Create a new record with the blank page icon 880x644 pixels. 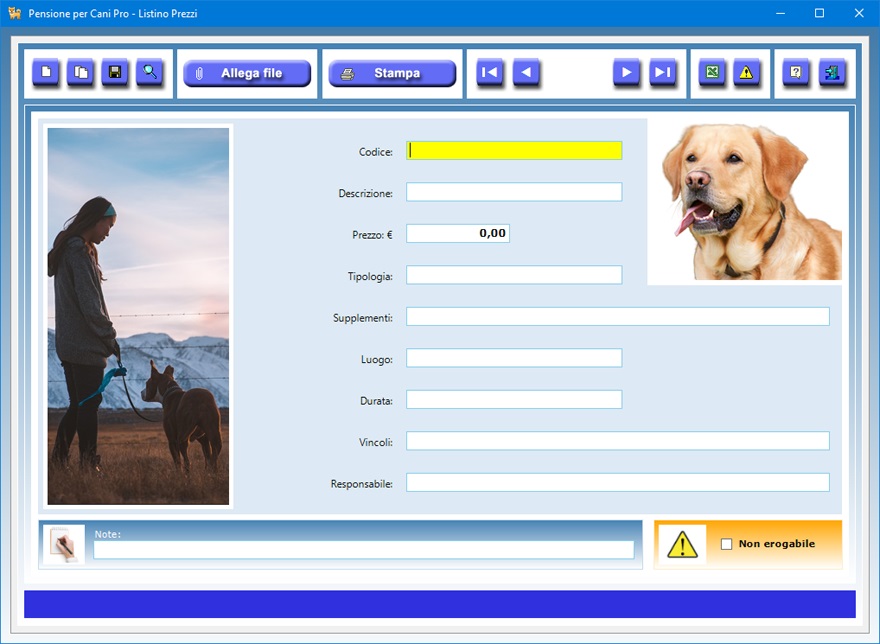[46, 72]
